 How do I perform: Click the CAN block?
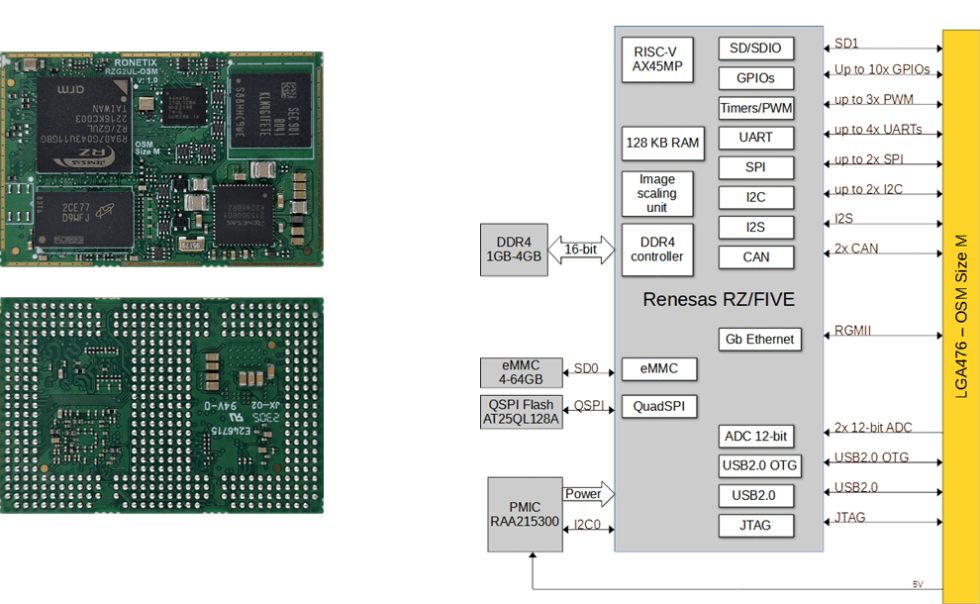pos(756,257)
